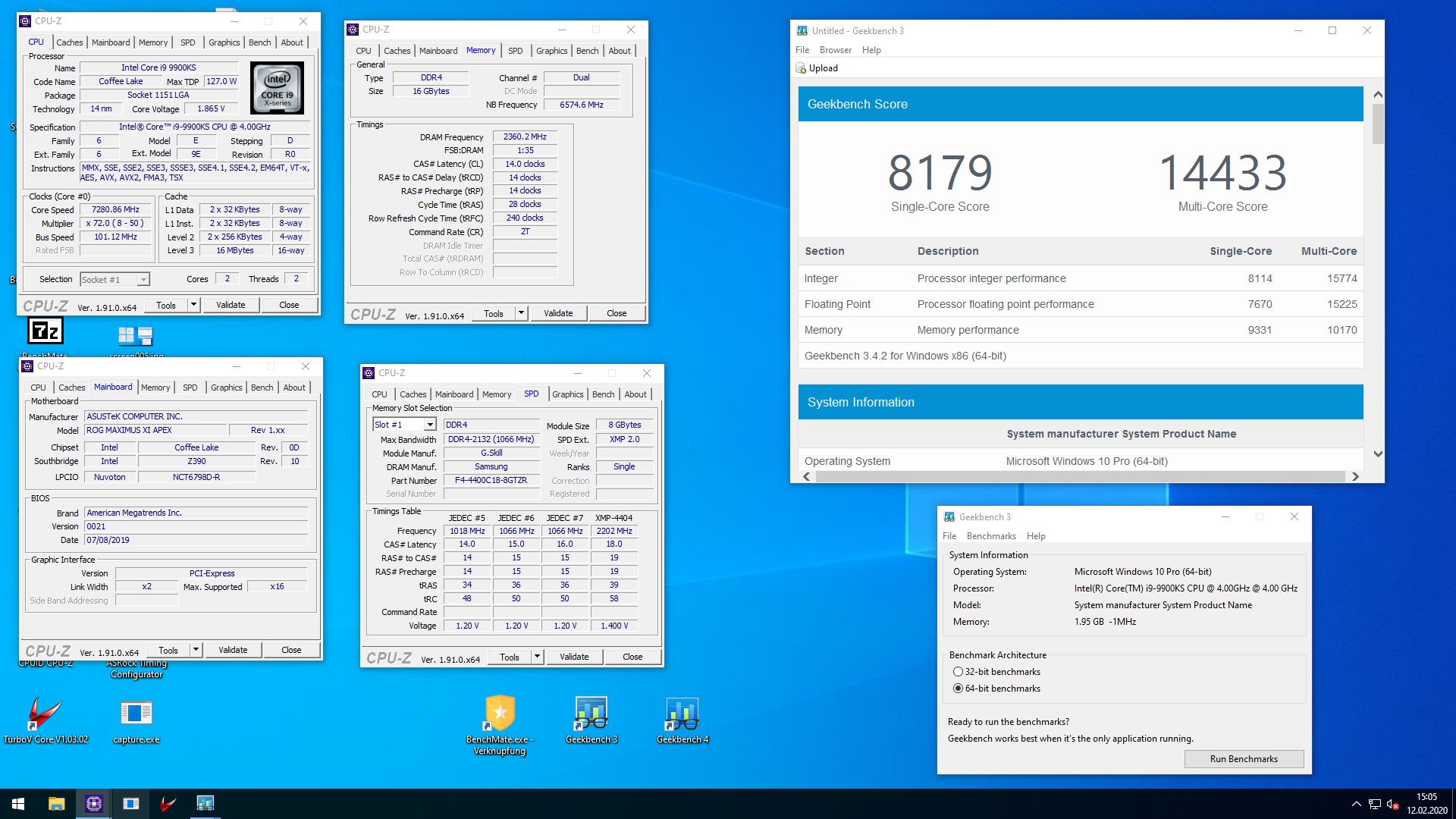Switch to Geekbench 3 via taskbar icon

[x=206, y=804]
